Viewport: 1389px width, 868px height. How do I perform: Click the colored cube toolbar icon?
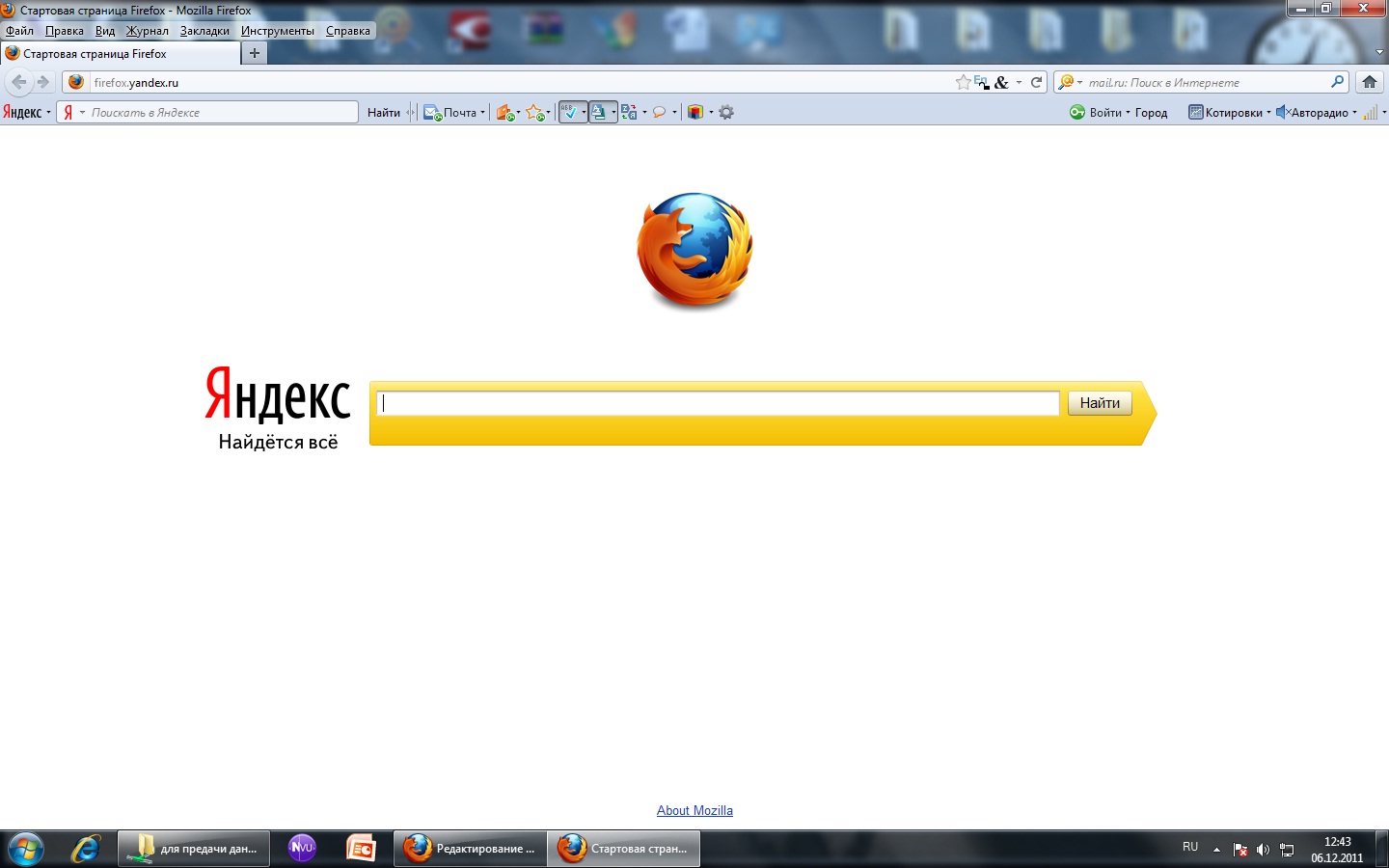pos(695,112)
